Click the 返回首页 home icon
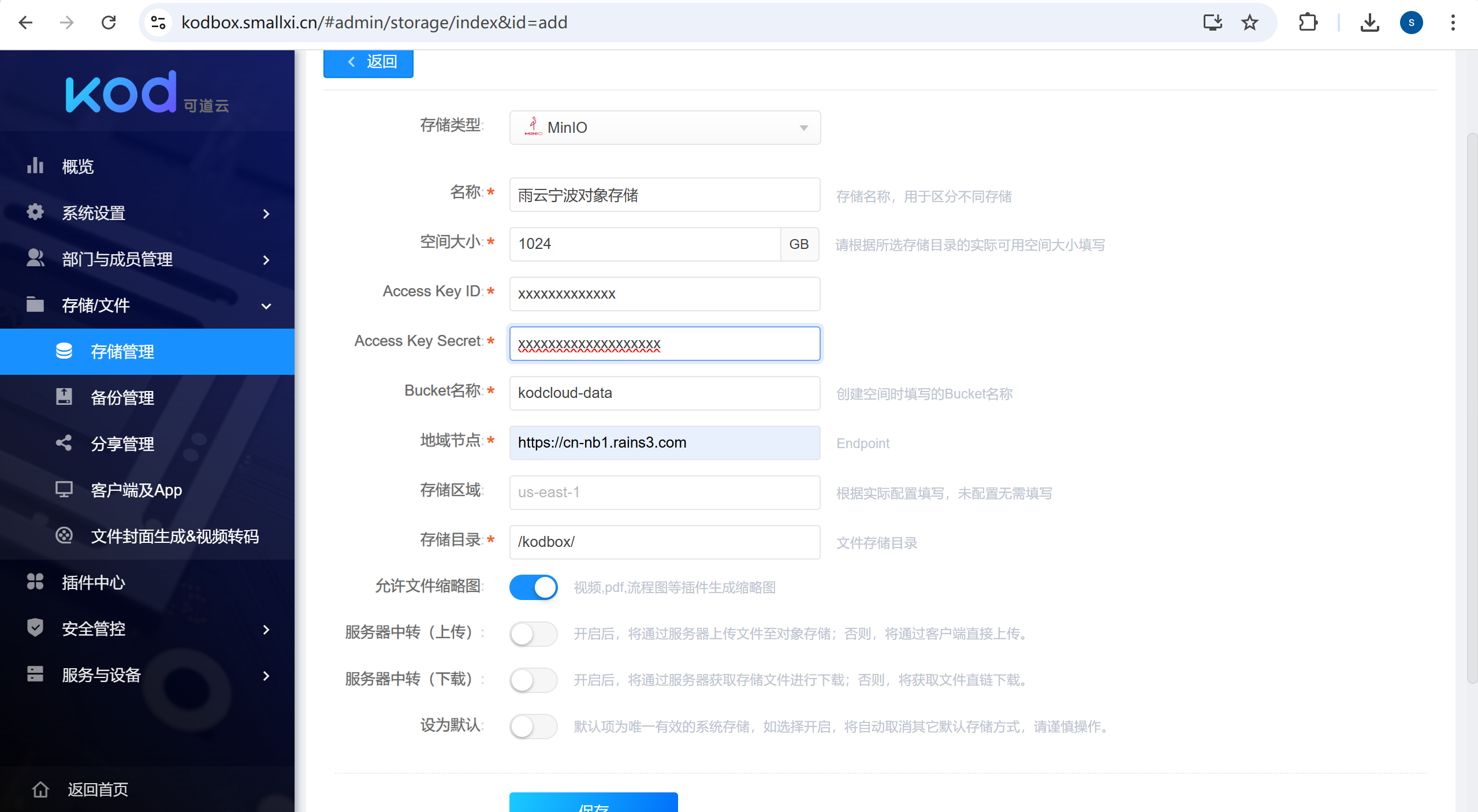This screenshot has height=812, width=1478. point(40,789)
